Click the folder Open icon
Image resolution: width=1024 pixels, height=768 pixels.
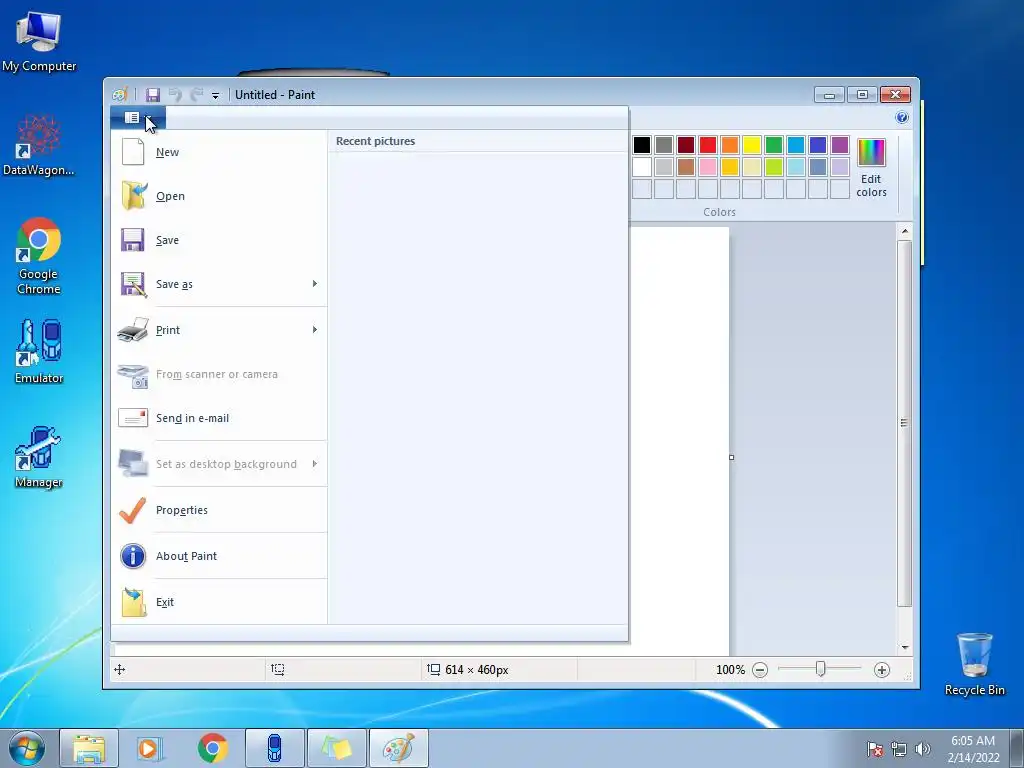(x=134, y=196)
